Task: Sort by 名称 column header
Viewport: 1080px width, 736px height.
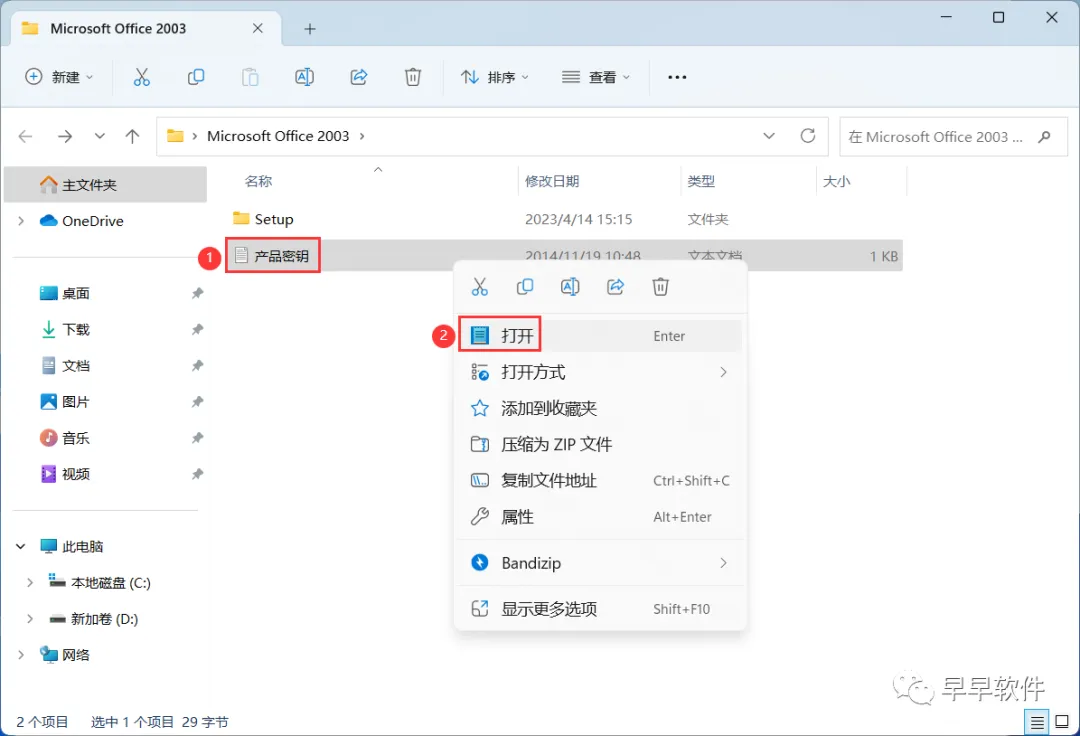Action: (258, 181)
